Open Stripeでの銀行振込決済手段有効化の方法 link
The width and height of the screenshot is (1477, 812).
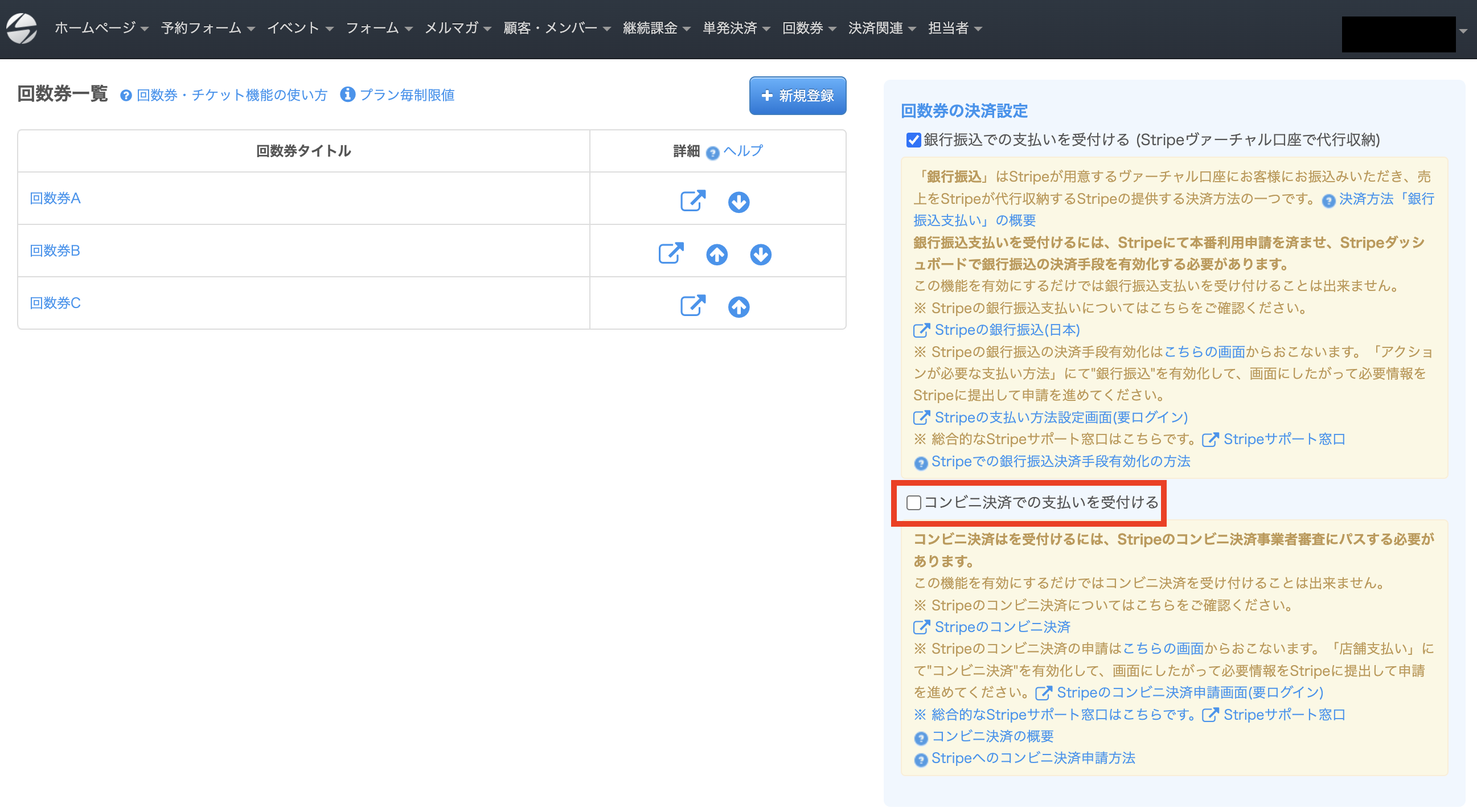click(1061, 461)
